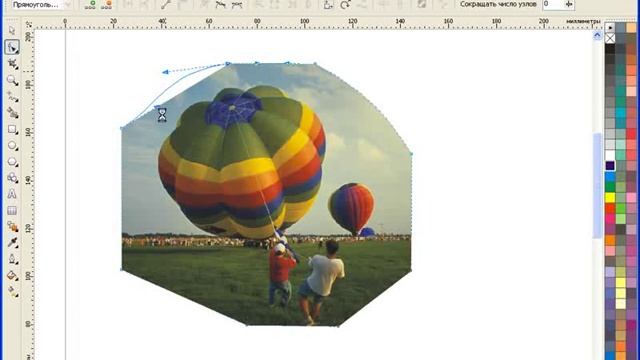Select the Basic Shapes tool
The width and height of the screenshot is (640, 360).
pos(12,178)
